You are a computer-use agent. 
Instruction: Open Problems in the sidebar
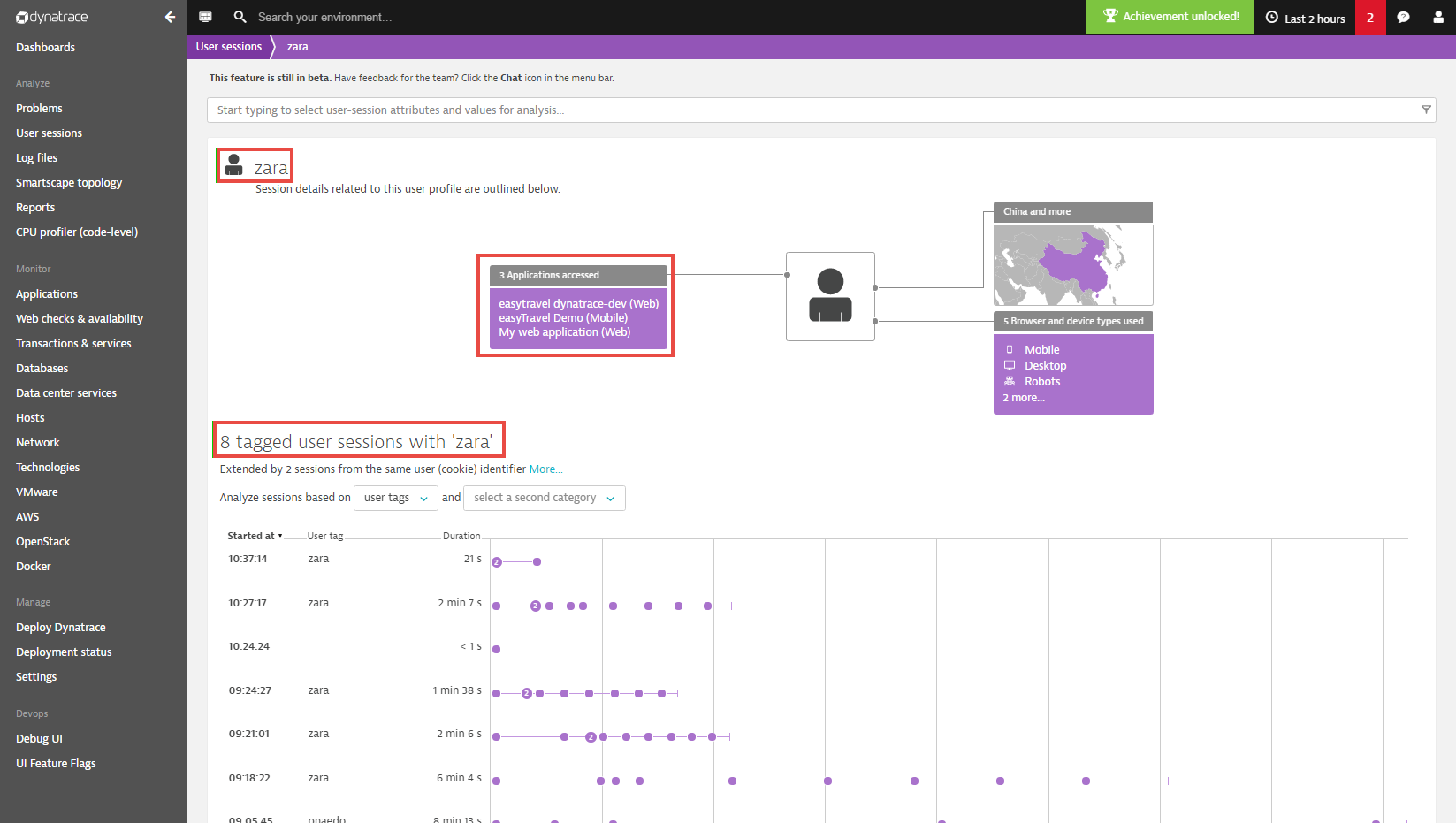[x=39, y=108]
